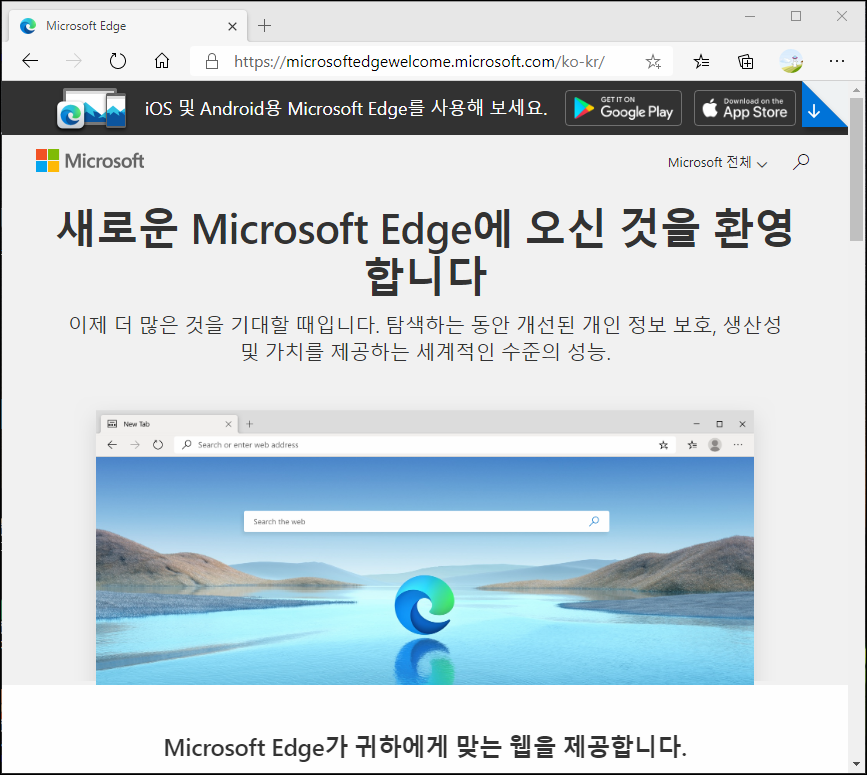
Task: Open Settings and more ellipsis menu
Action: coord(837,61)
